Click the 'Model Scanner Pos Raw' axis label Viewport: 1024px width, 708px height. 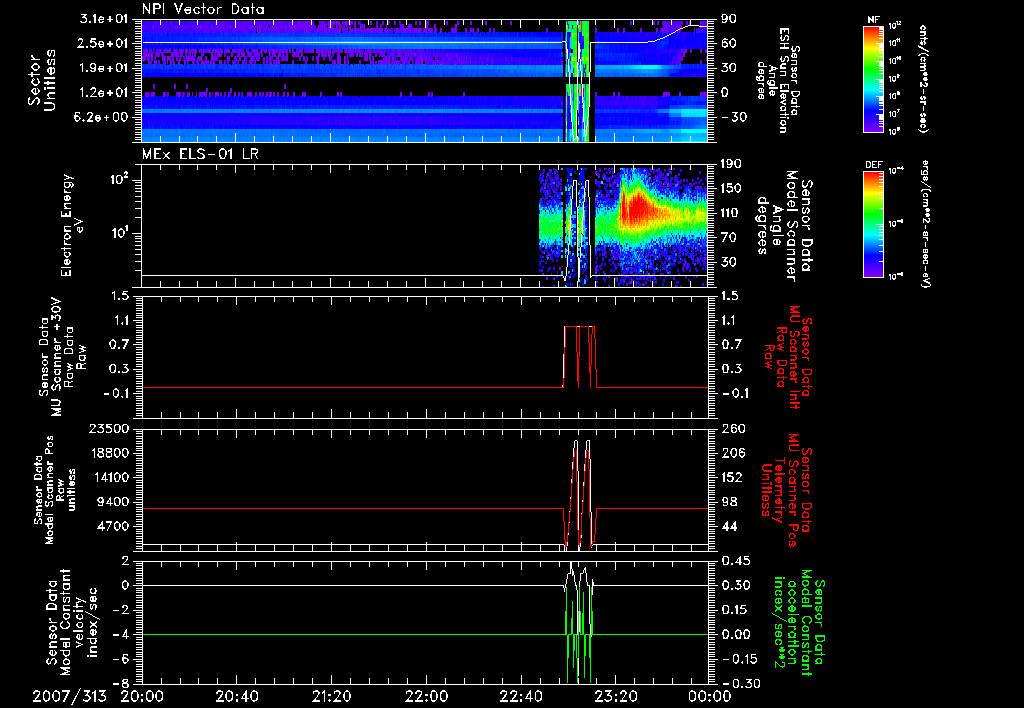coord(55,490)
